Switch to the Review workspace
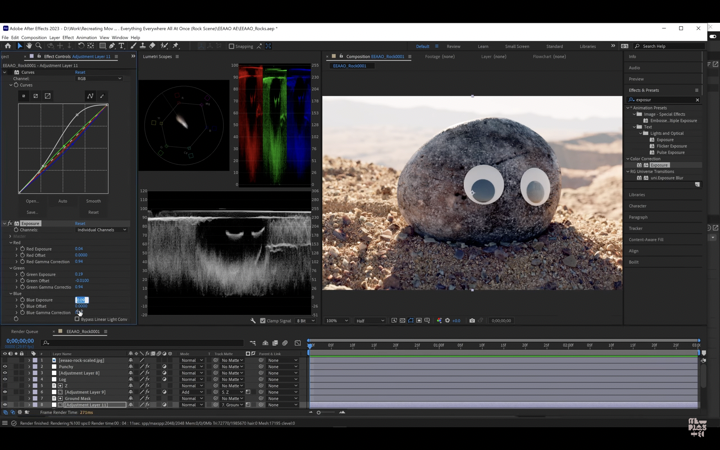 click(453, 46)
